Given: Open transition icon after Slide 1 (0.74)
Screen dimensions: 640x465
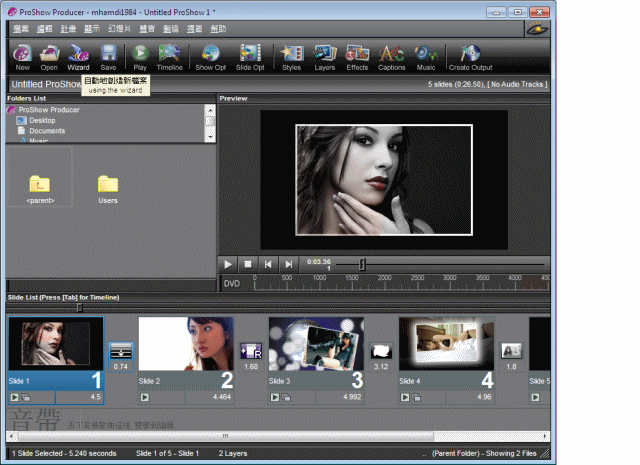Looking at the screenshot, I should 121,351.
